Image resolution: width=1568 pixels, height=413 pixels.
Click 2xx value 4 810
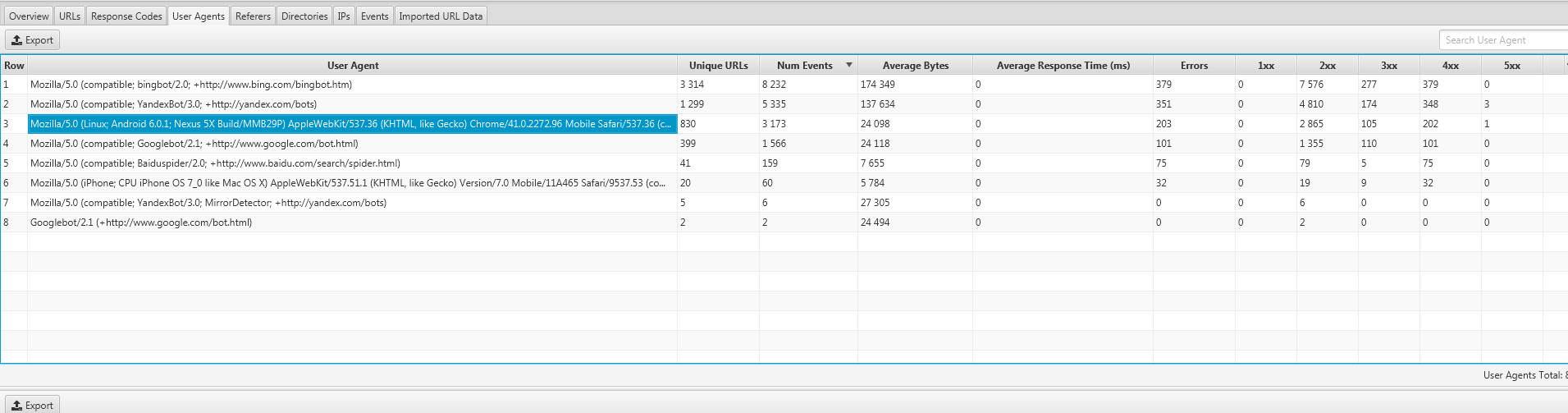tap(1311, 104)
